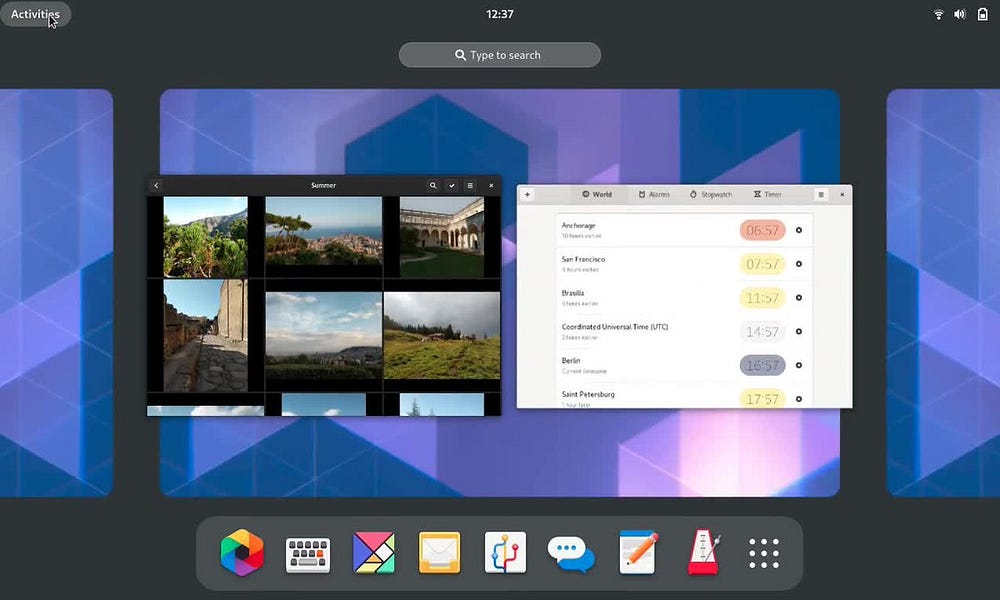Toggle options for the San Francisco clock

(798, 264)
